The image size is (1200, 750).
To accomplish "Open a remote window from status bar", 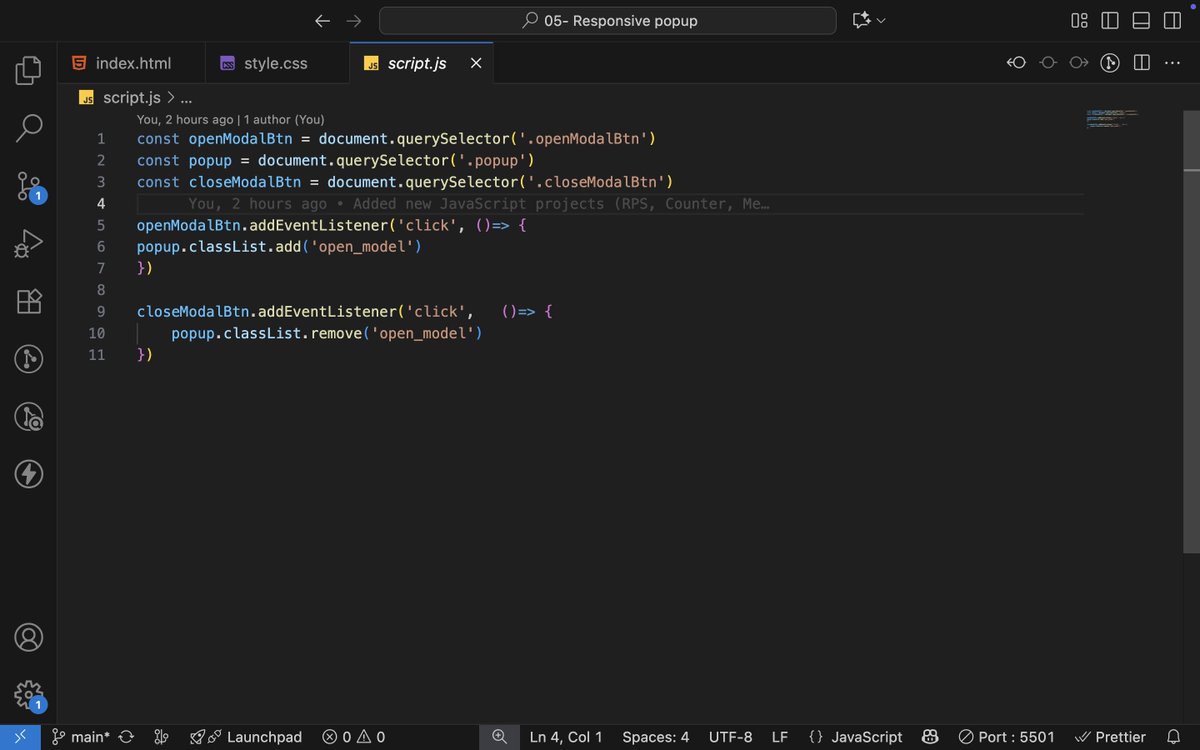I will [20, 737].
